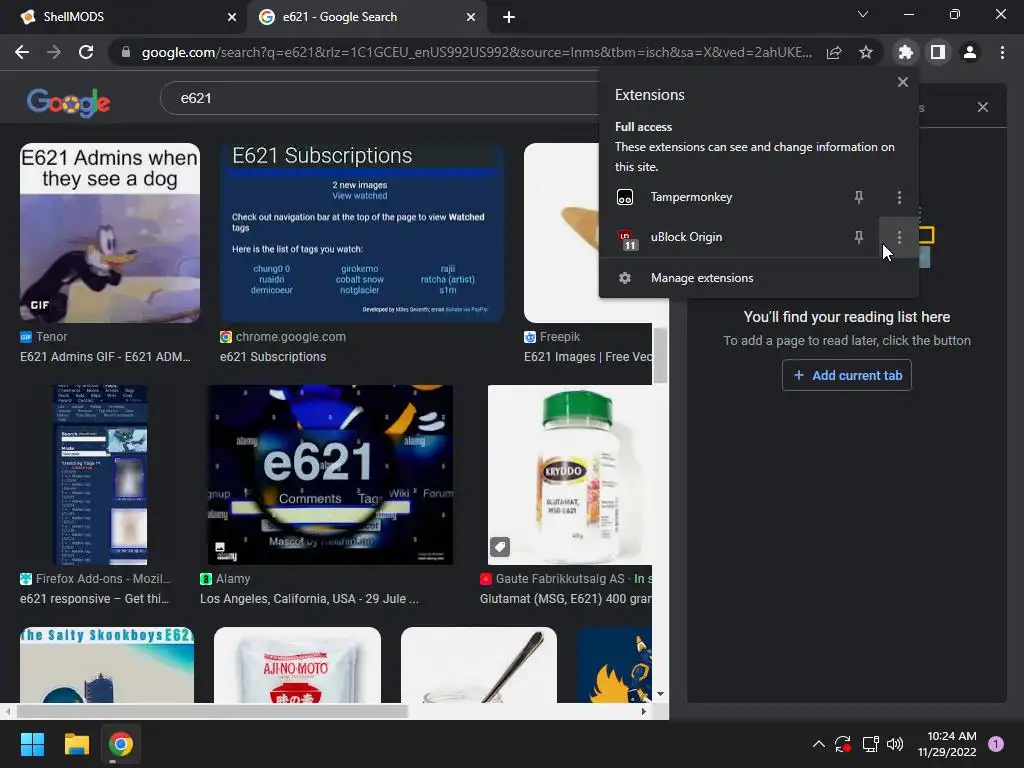Open the tab search chevron
1024x768 pixels.
click(863, 14)
